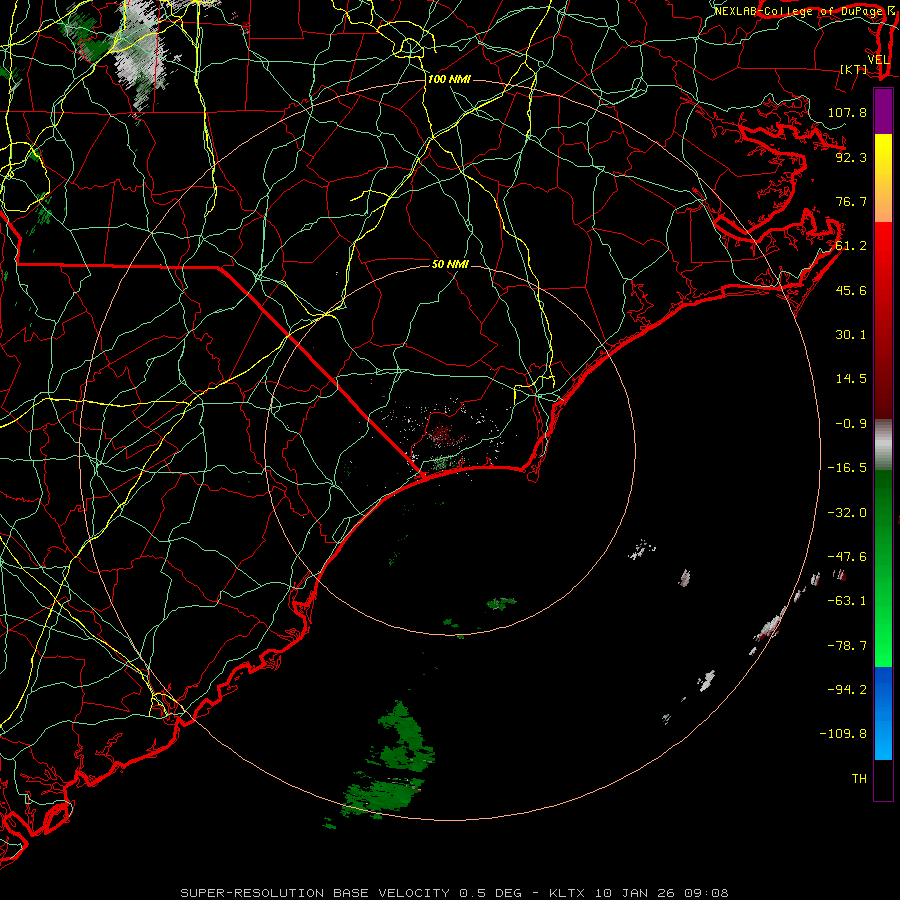
Task: Click the large green velocity echo offshore south
Action: [390, 761]
